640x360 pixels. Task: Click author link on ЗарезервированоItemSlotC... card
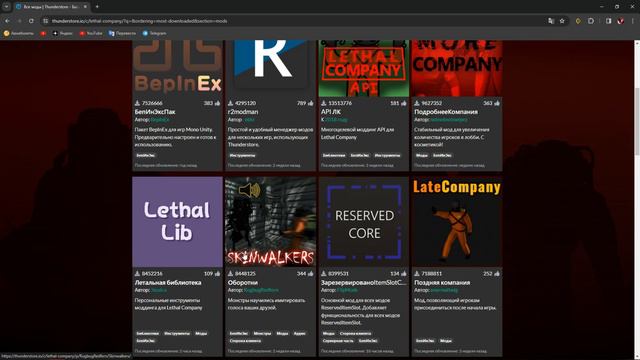pyautogui.click(x=347, y=290)
